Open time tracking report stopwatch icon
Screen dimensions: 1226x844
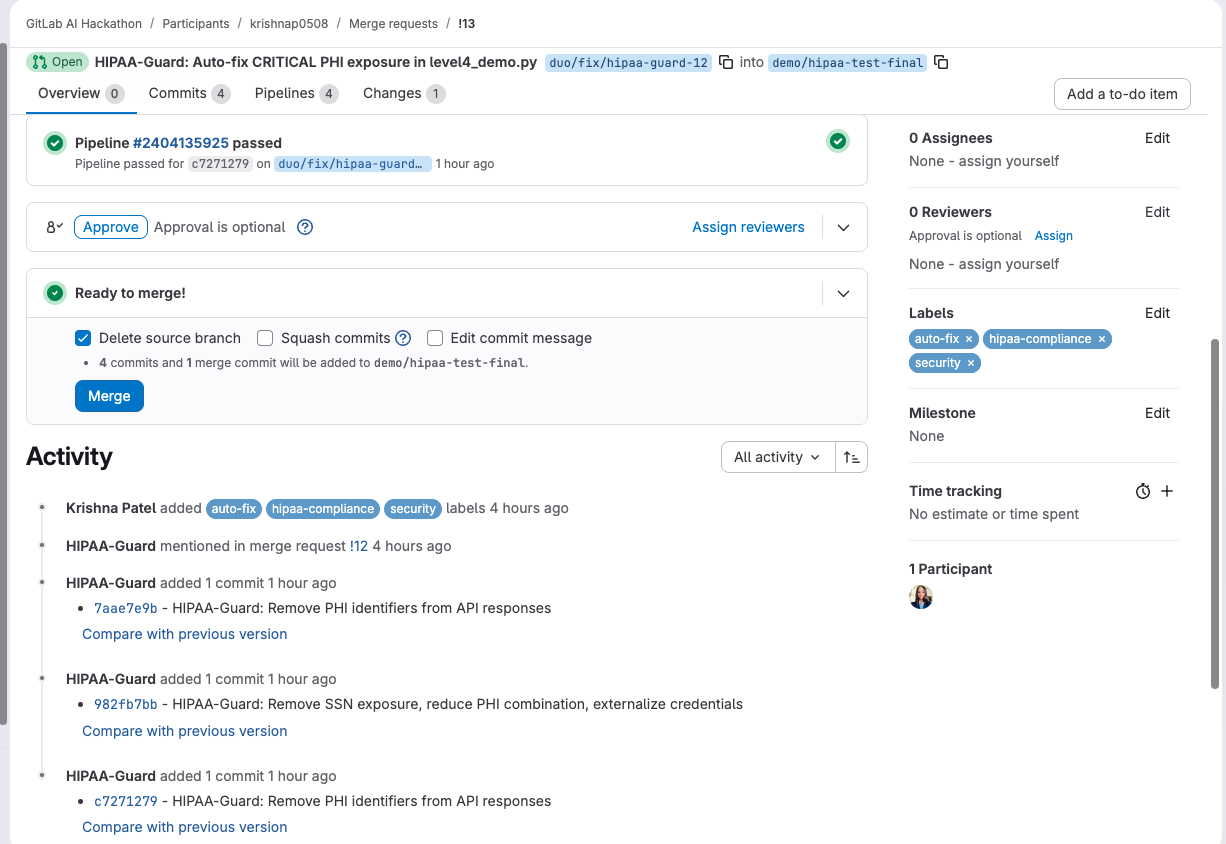pos(1143,491)
